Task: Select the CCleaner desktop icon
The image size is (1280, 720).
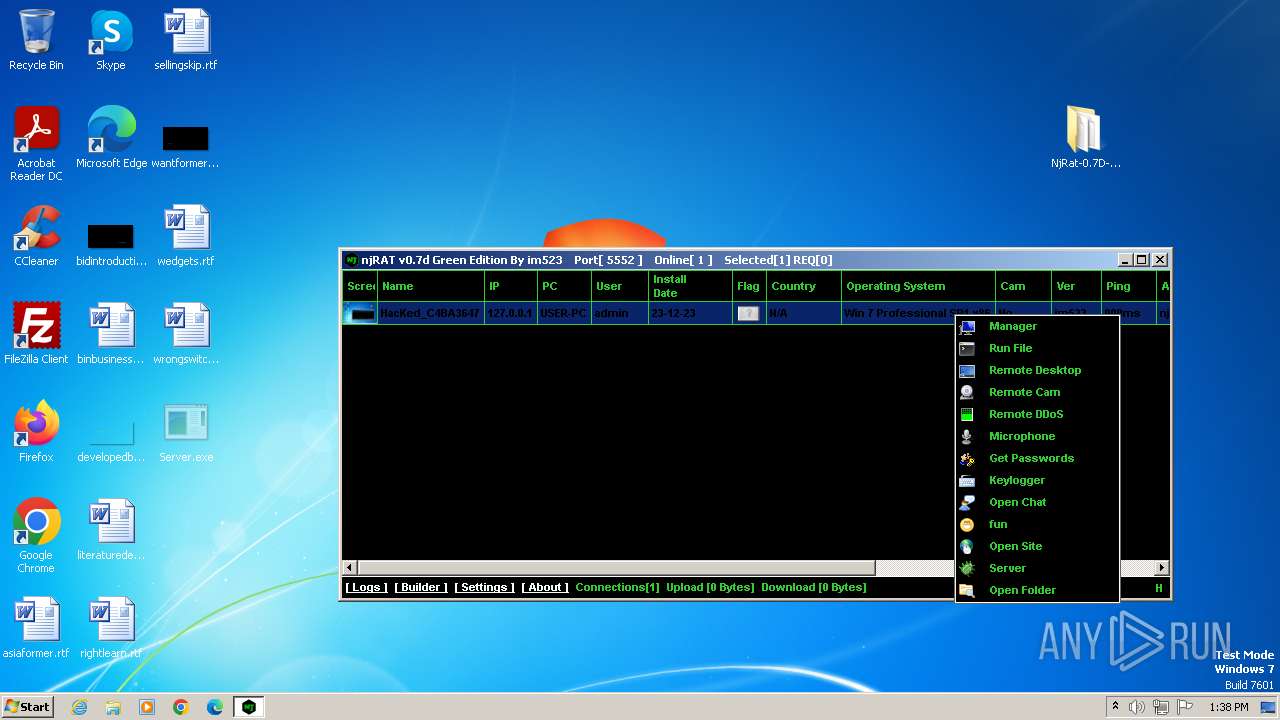Action: click(36, 237)
